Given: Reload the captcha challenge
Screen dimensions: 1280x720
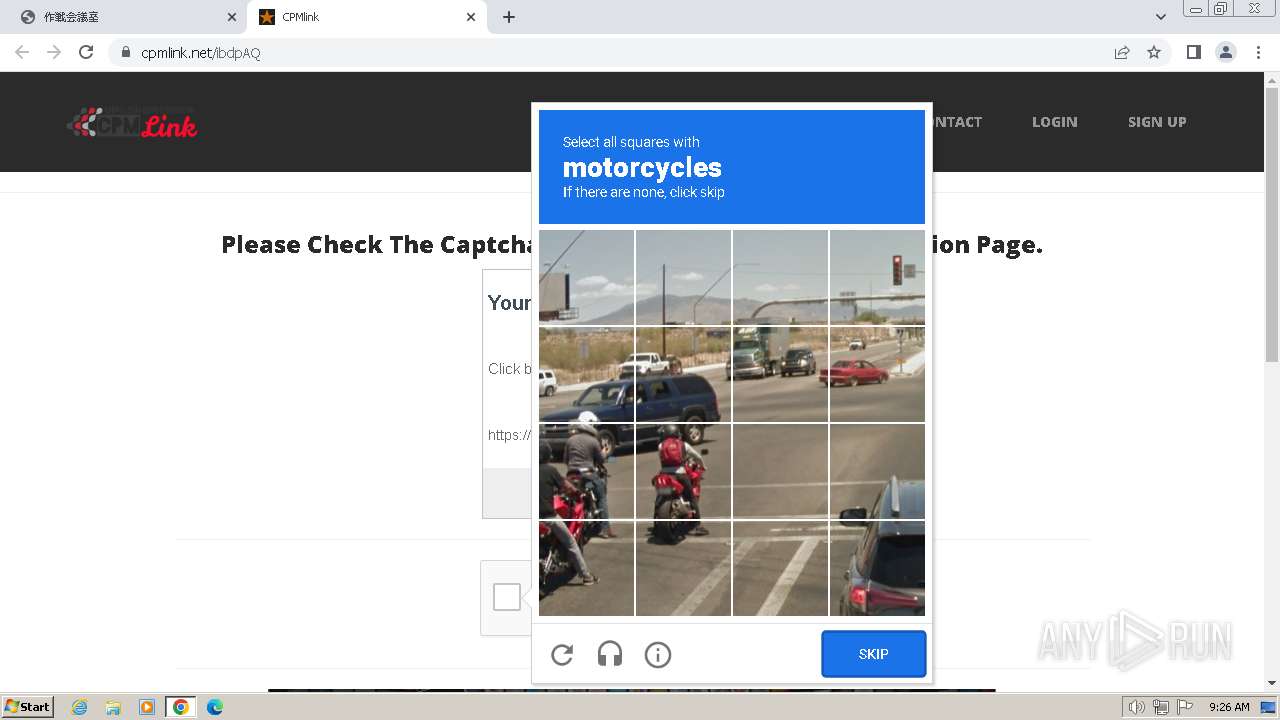Looking at the screenshot, I should point(562,655).
